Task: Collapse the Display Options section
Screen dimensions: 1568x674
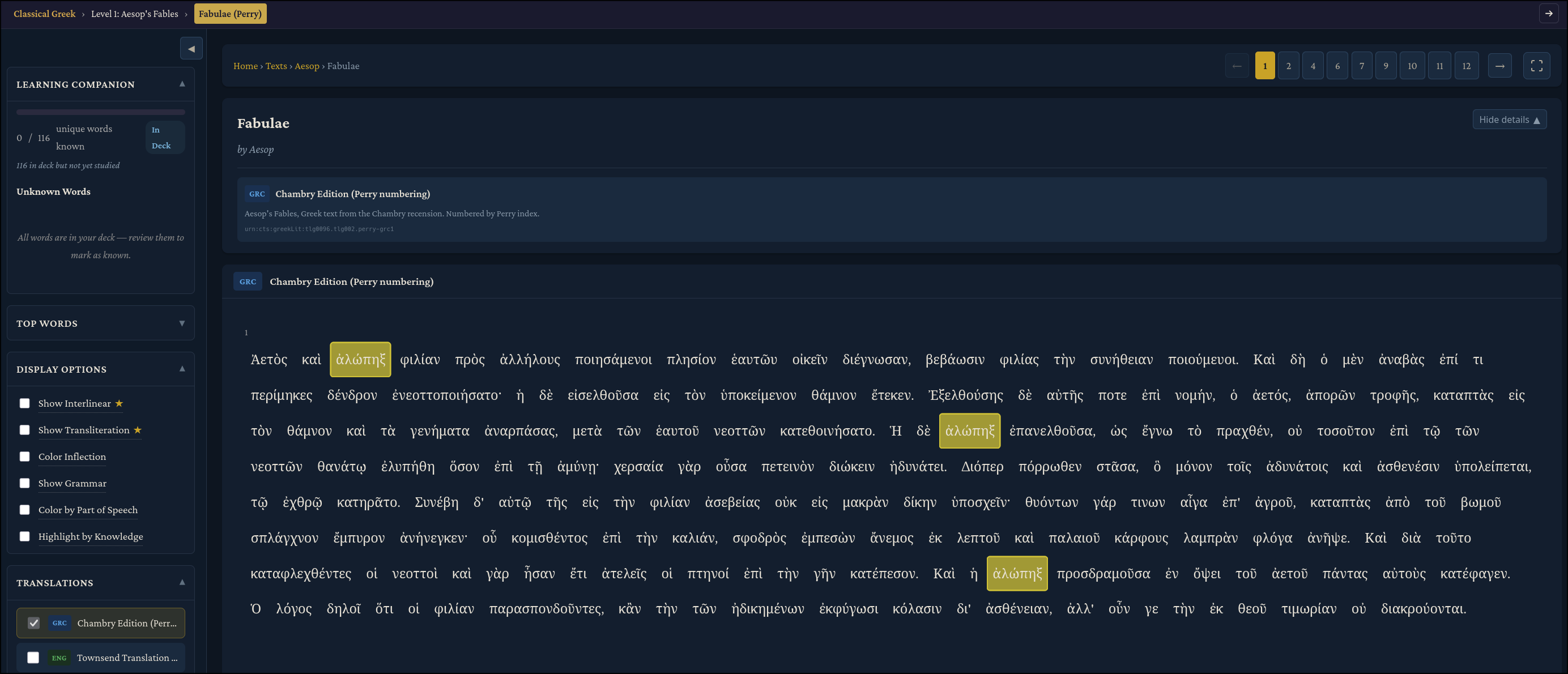Action: coord(181,369)
